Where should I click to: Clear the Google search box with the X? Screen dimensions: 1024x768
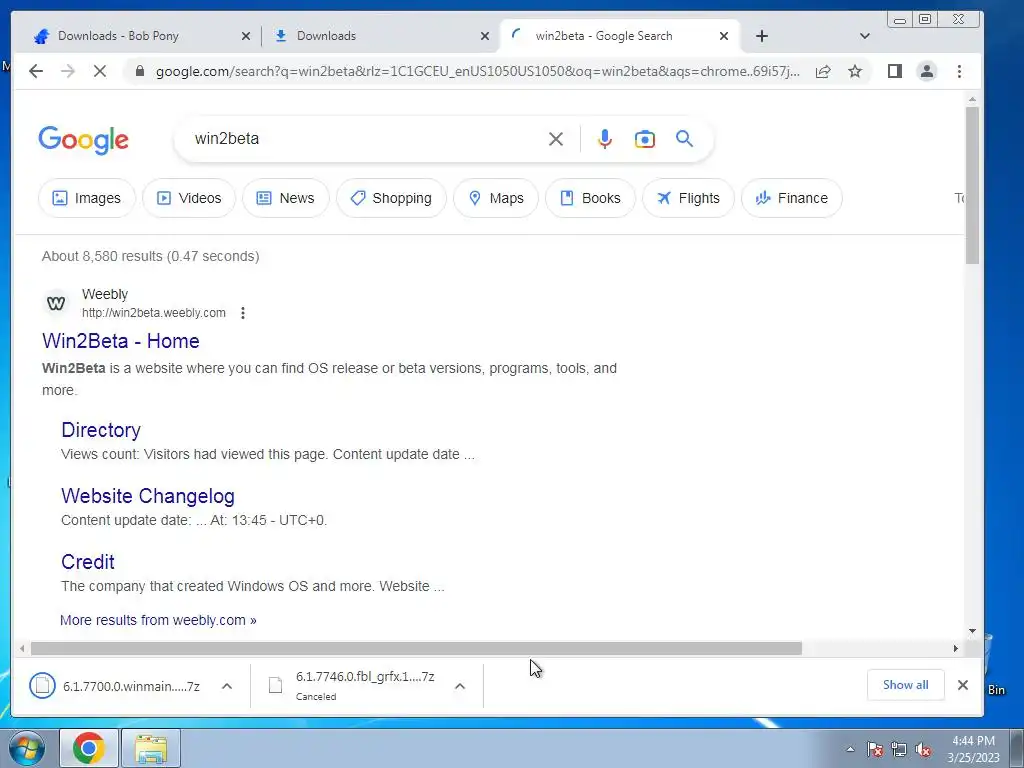coord(556,139)
